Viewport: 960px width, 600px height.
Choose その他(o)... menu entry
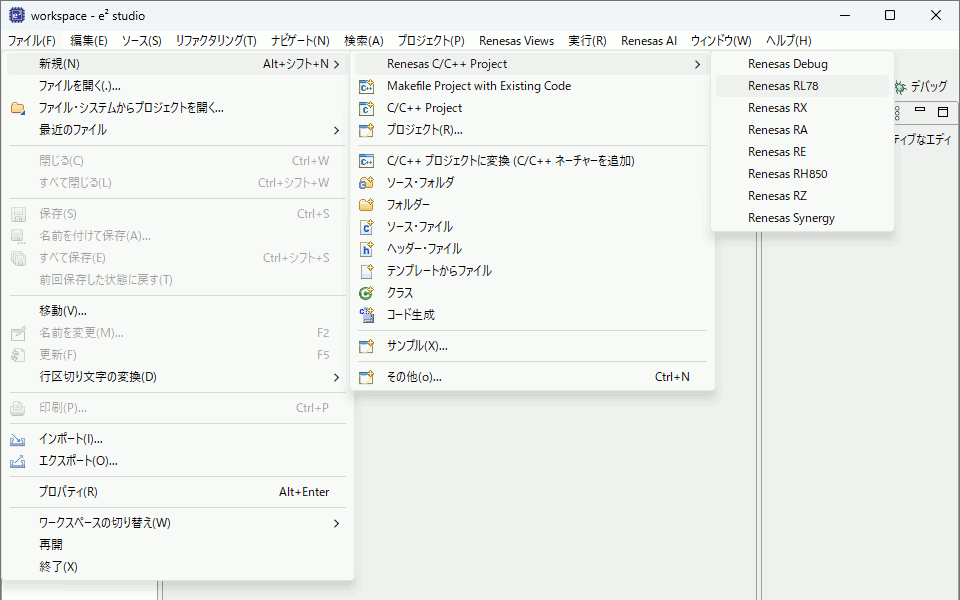pos(532,377)
